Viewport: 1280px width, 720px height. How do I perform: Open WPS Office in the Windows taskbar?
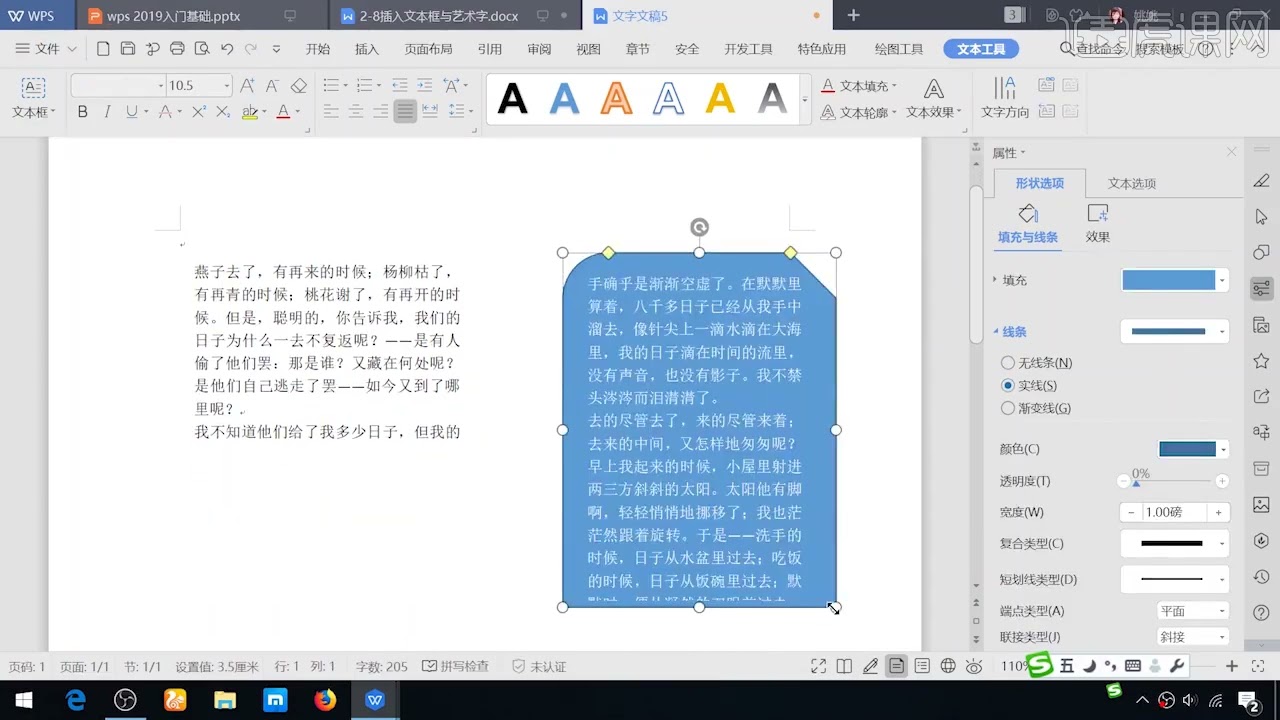click(x=375, y=700)
